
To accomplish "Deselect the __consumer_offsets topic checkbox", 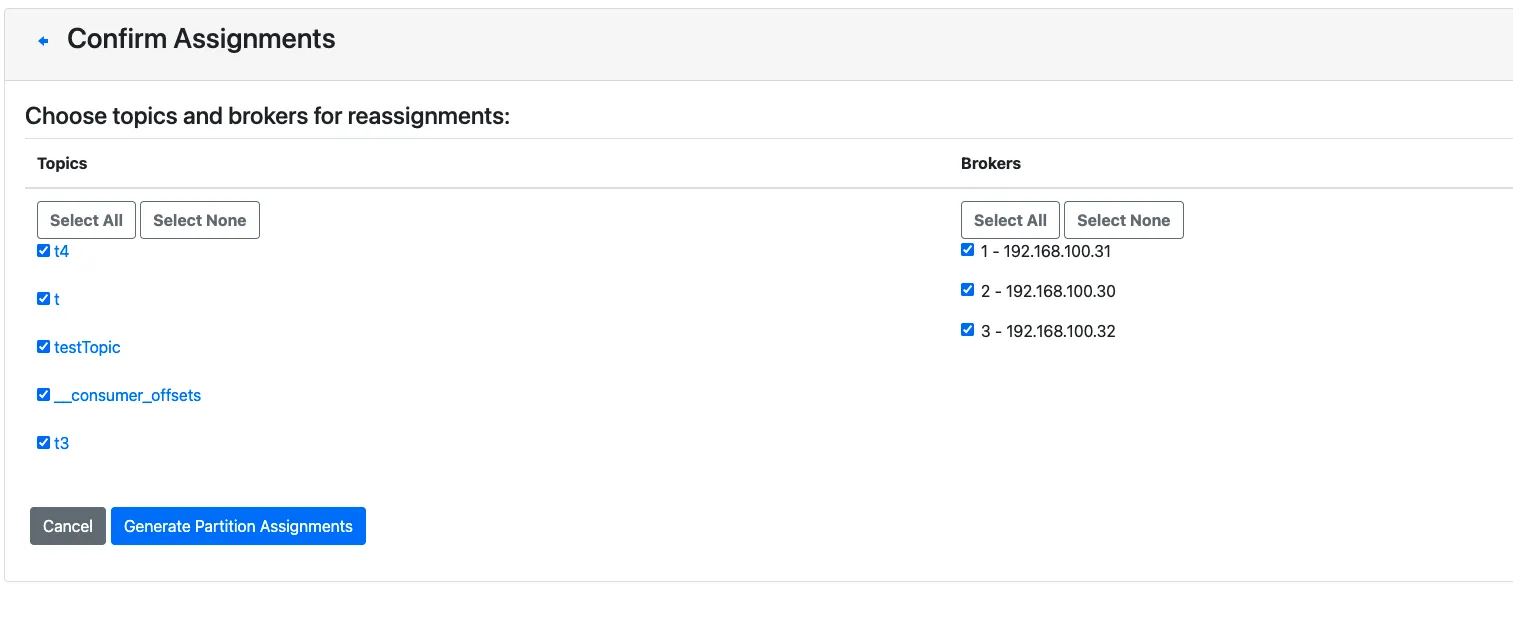I will (43, 395).
